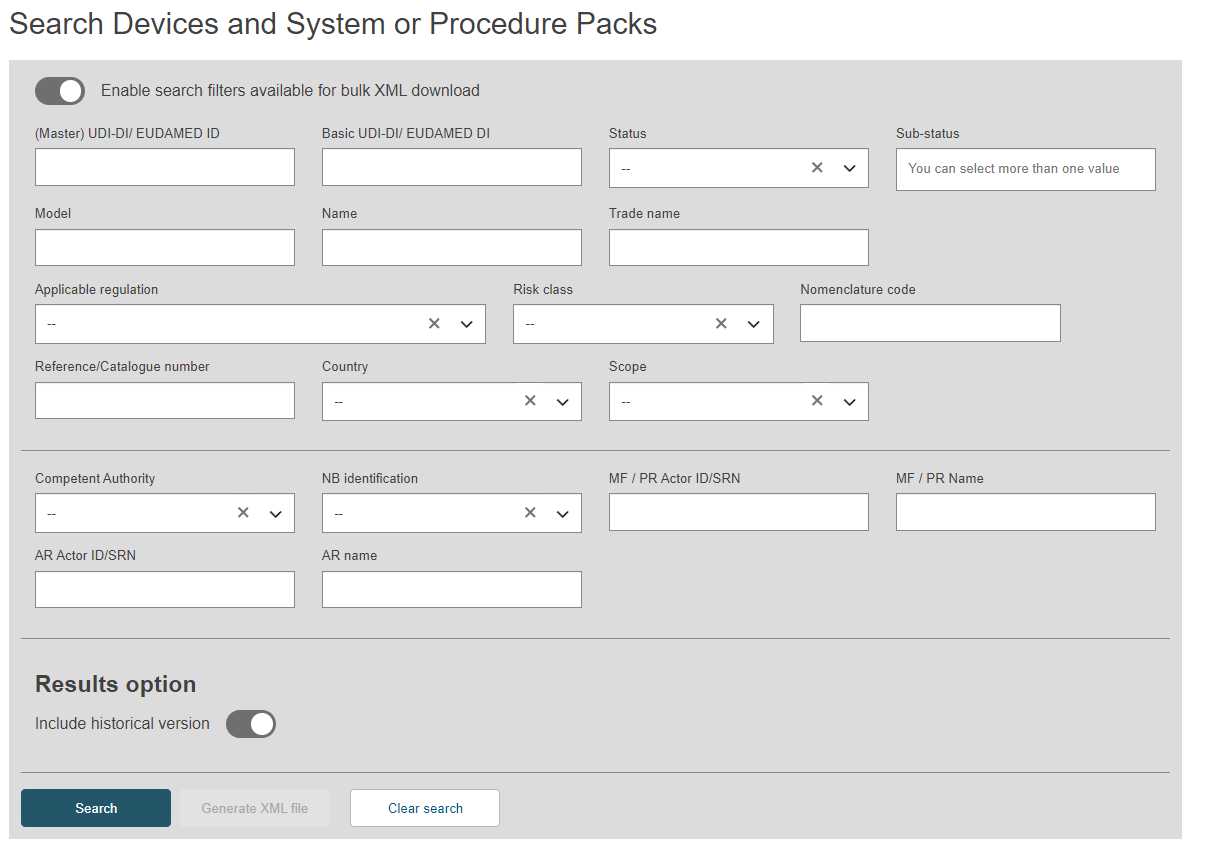This screenshot has width=1208, height=864.
Task: Open the Competent Authority dropdown arrow
Action: tap(275, 513)
